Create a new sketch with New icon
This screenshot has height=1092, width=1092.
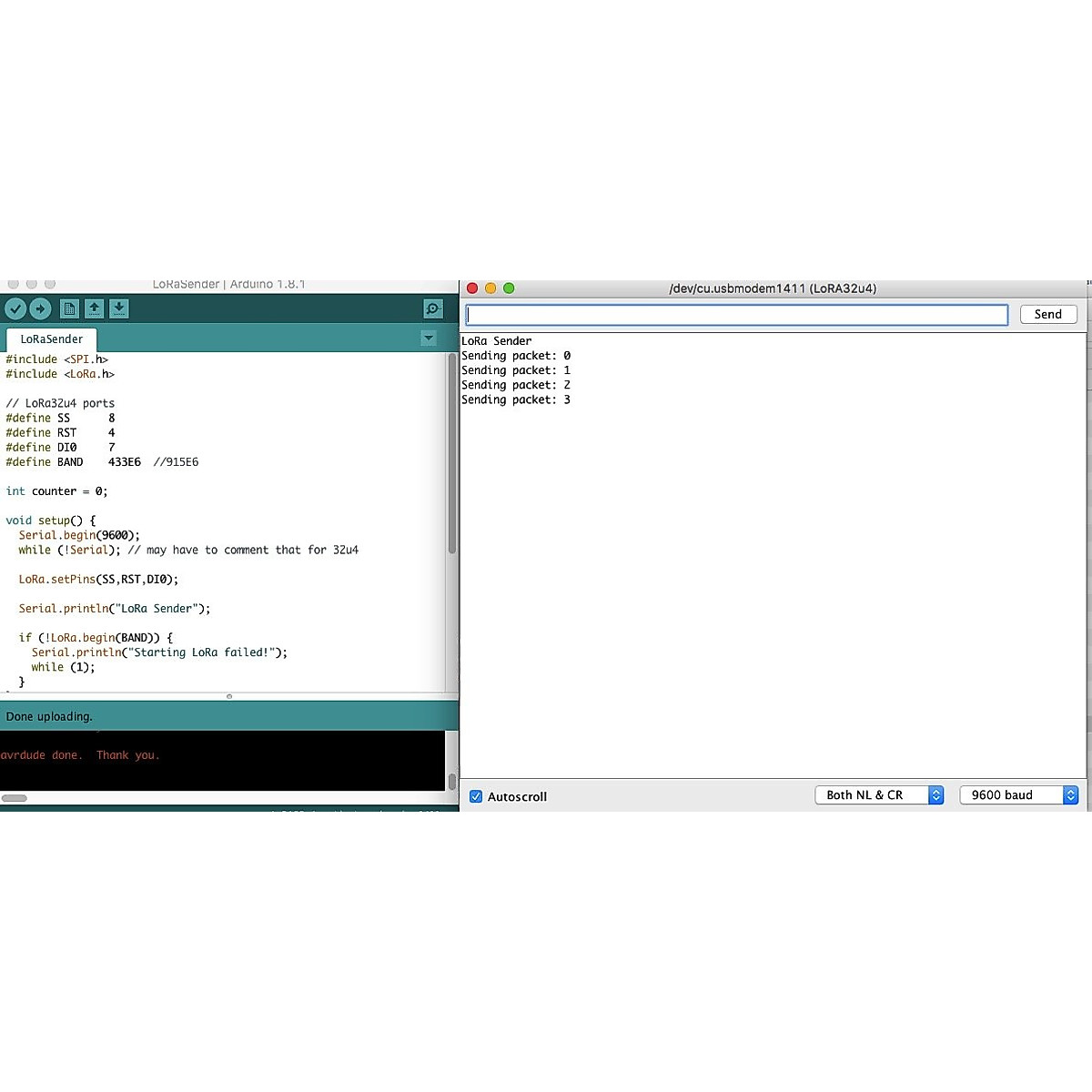[69, 309]
